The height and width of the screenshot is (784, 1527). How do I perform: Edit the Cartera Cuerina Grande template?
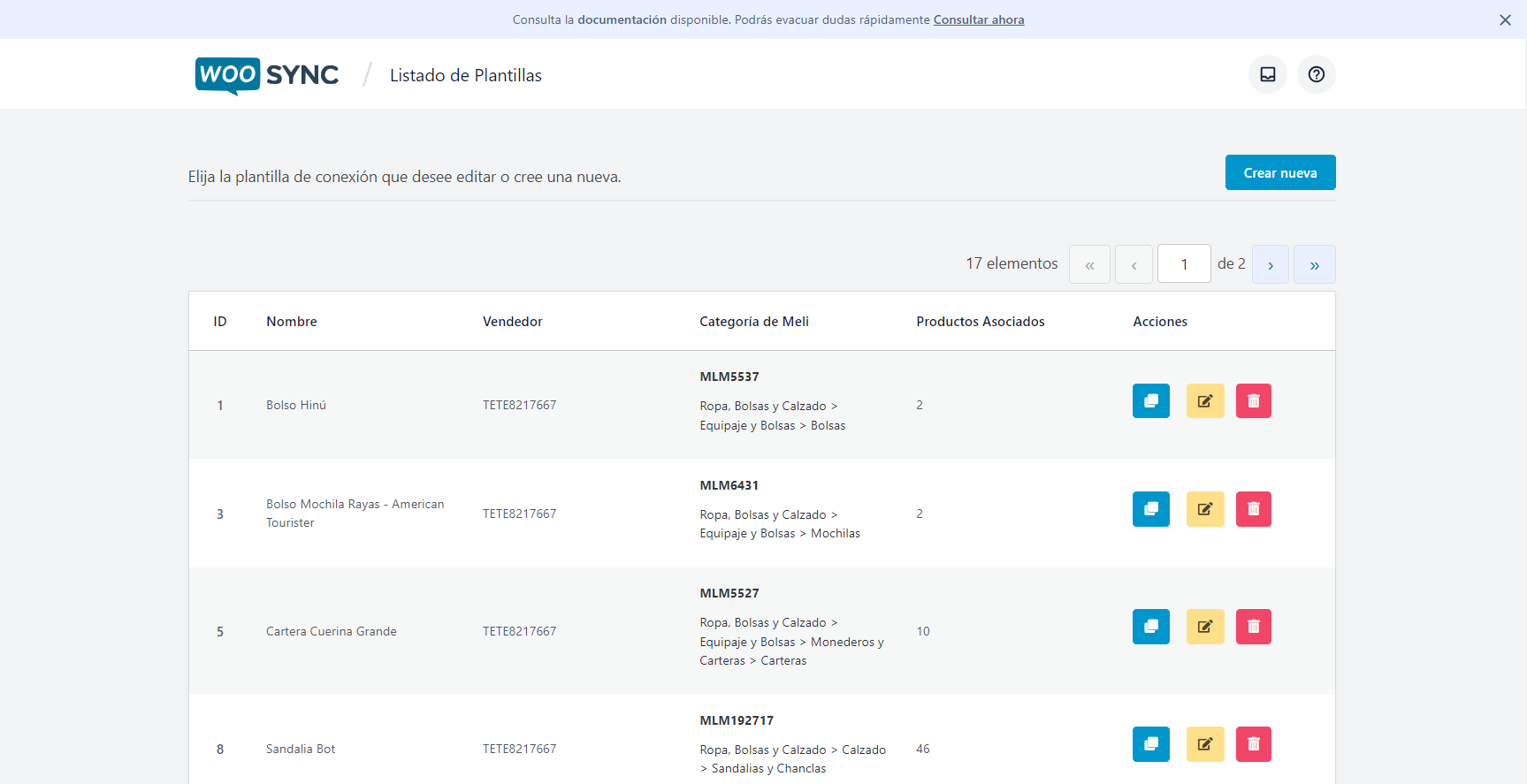click(x=1204, y=627)
